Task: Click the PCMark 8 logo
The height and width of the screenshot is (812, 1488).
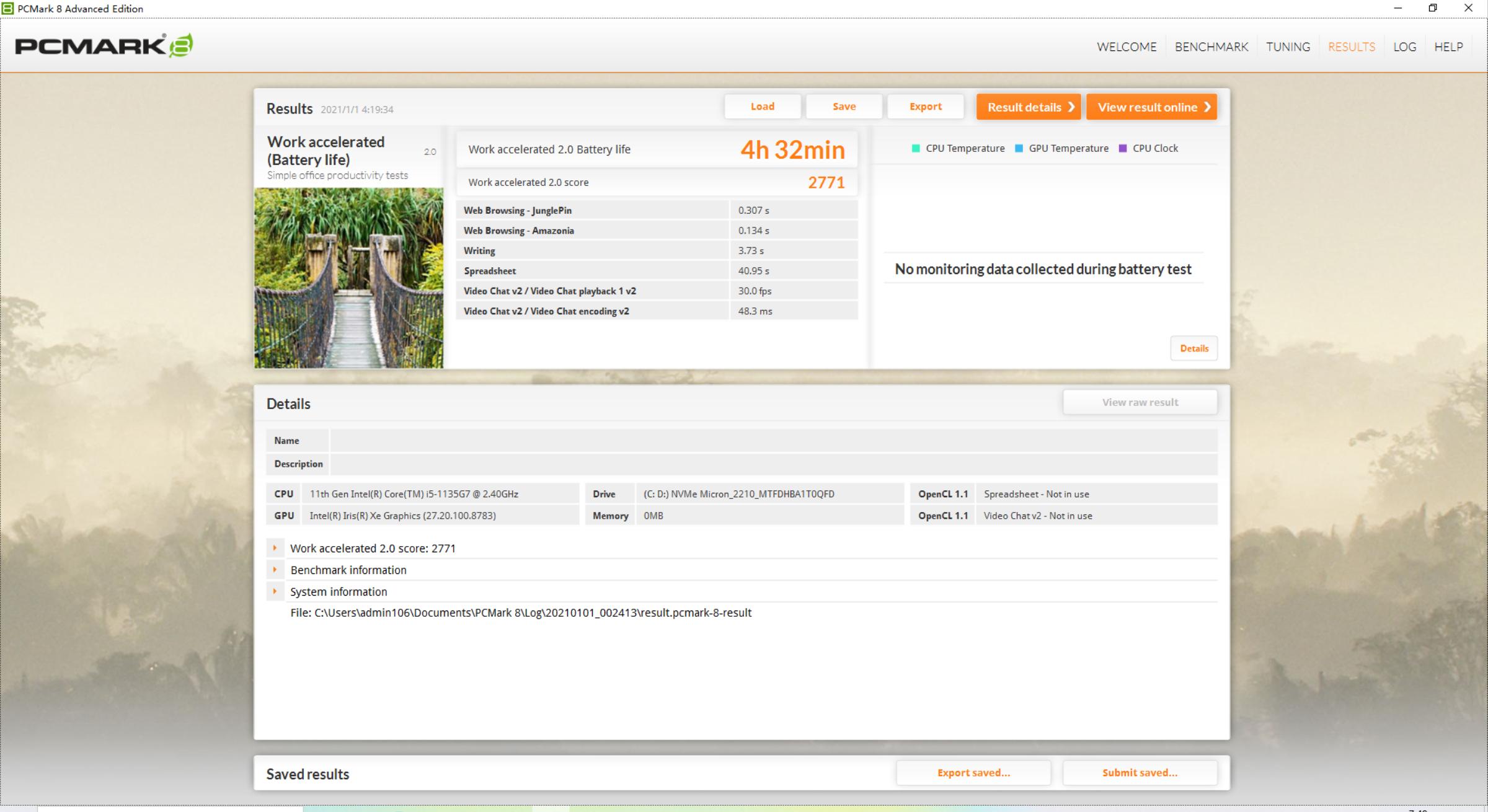Action: [x=104, y=46]
